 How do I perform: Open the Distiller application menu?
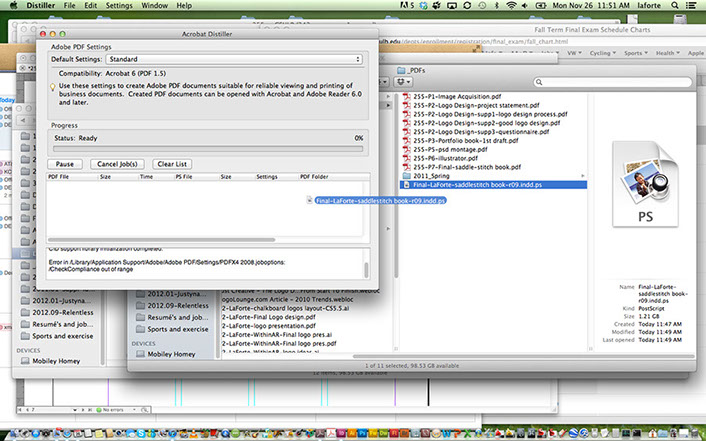tap(41, 5)
